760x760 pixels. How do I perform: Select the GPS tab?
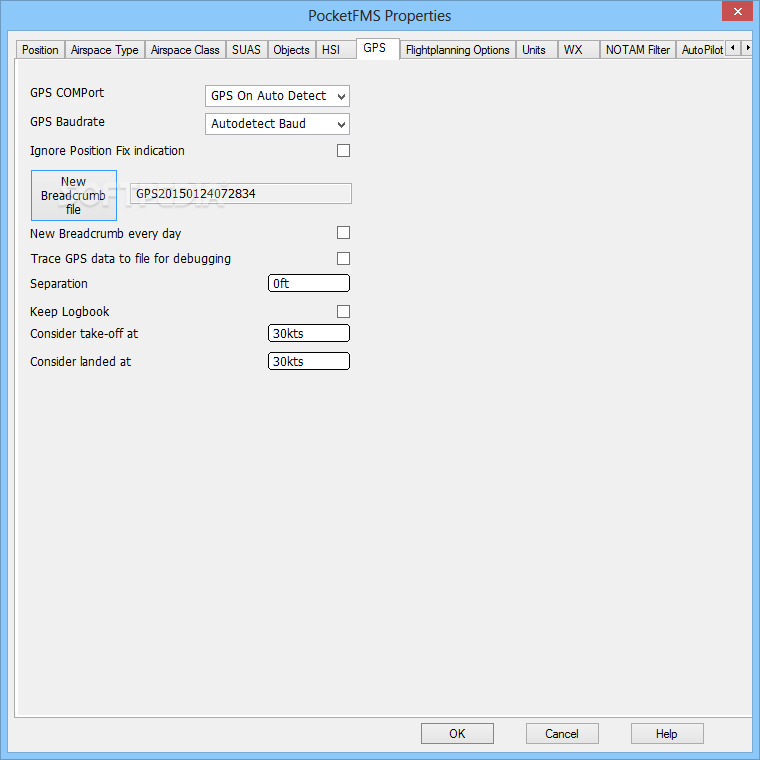(x=378, y=48)
